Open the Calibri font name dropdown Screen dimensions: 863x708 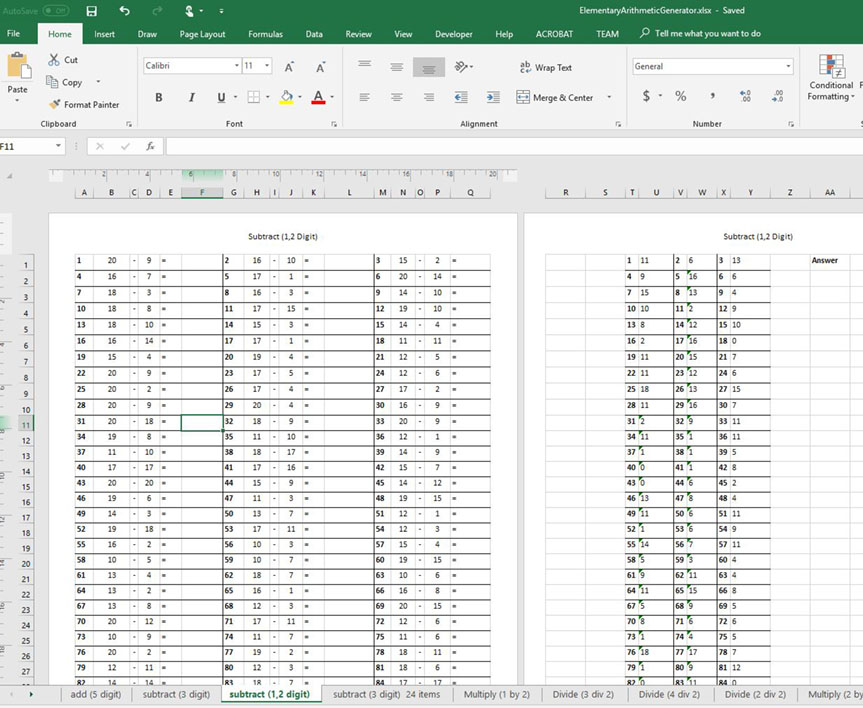pos(237,66)
